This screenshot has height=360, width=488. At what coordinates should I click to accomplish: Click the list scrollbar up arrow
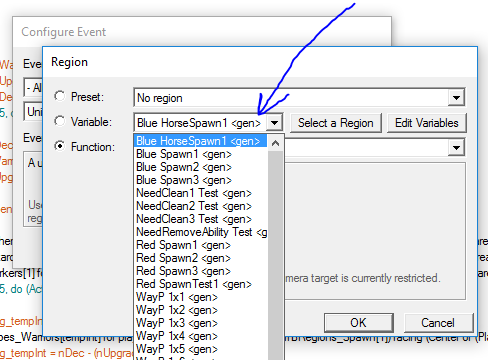tap(275, 143)
